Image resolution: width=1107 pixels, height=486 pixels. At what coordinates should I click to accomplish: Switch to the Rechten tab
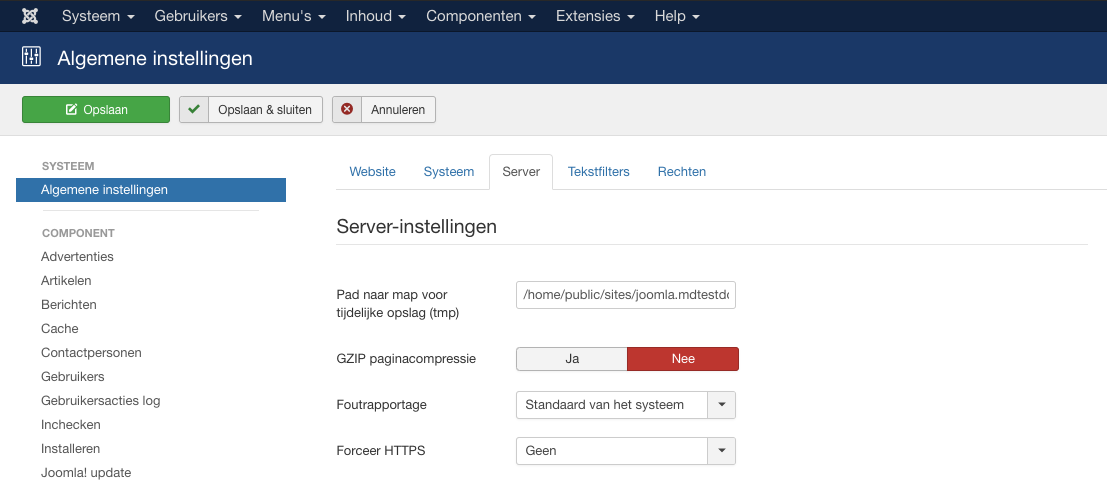click(681, 172)
